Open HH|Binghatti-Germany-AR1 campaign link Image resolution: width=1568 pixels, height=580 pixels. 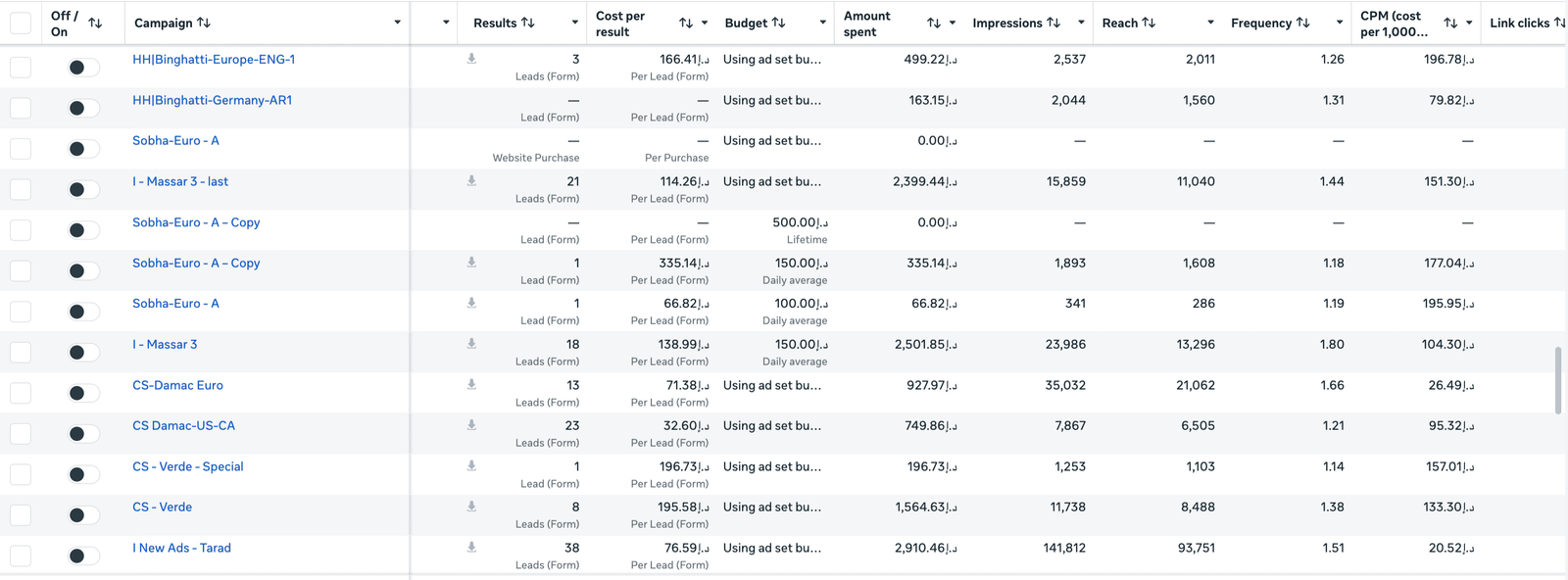coord(212,100)
